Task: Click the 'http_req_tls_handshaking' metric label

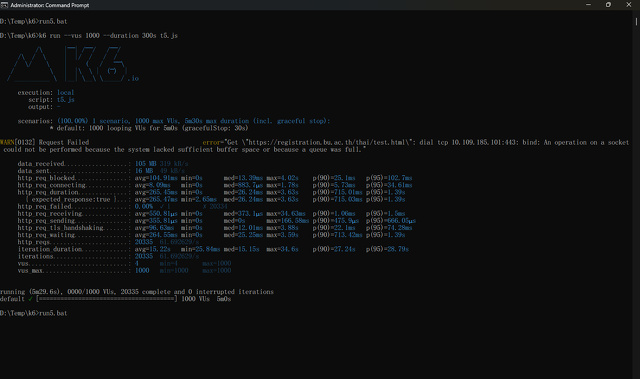Action: tap(60, 228)
